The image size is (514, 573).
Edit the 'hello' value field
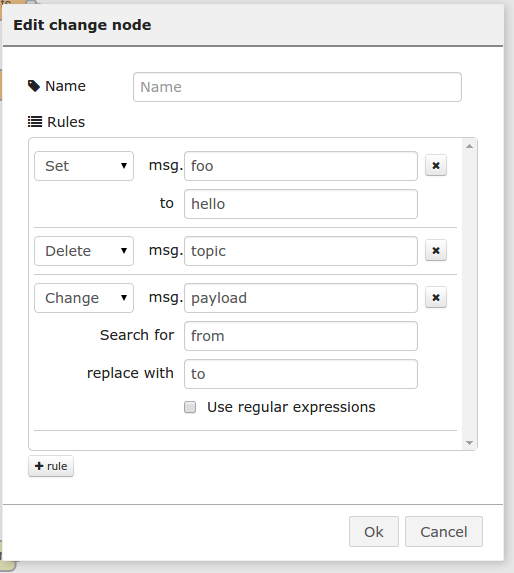click(301, 204)
